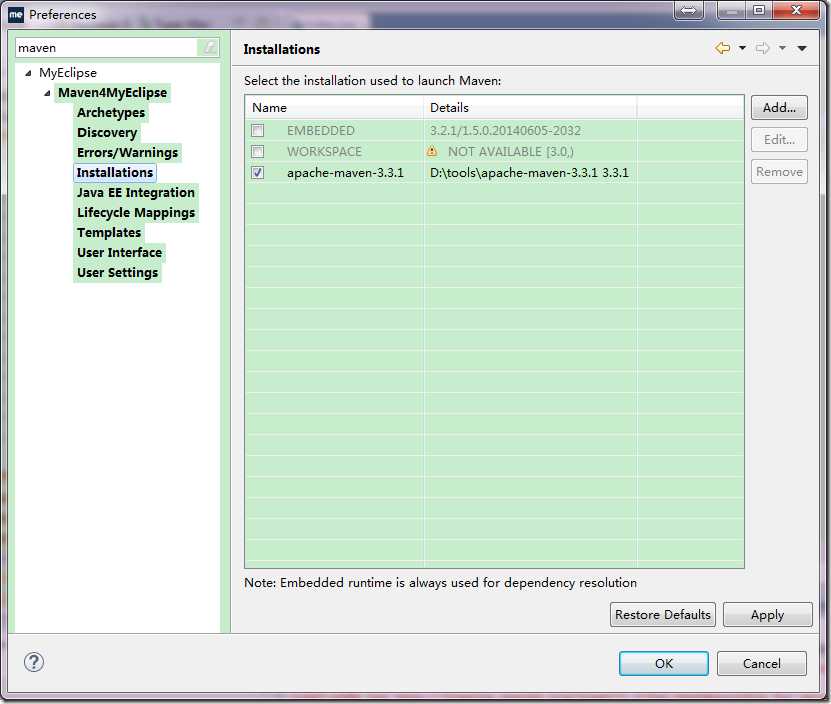Click Restore Defaults

click(x=662, y=614)
